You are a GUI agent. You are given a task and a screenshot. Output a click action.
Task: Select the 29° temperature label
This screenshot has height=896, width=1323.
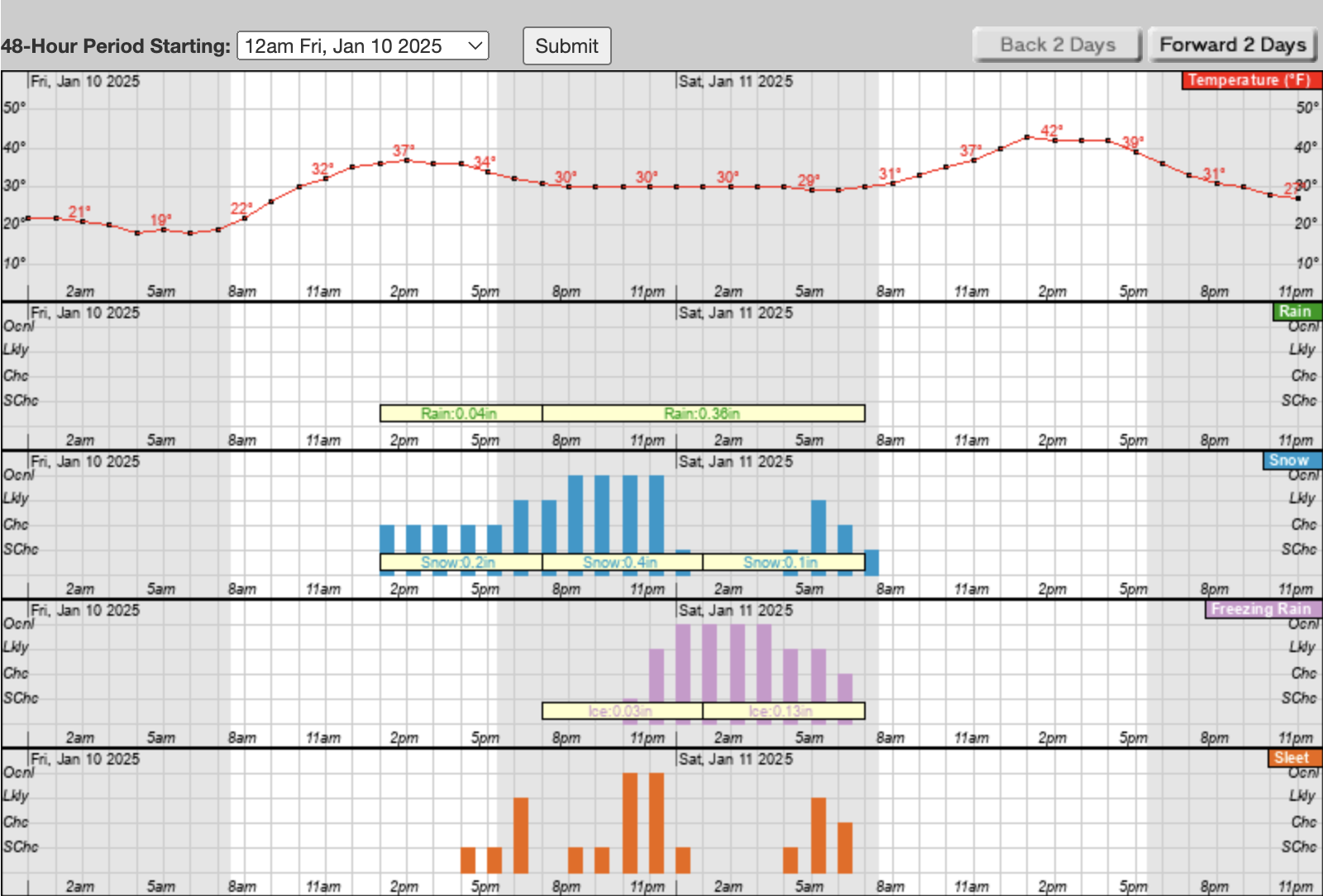point(808,180)
